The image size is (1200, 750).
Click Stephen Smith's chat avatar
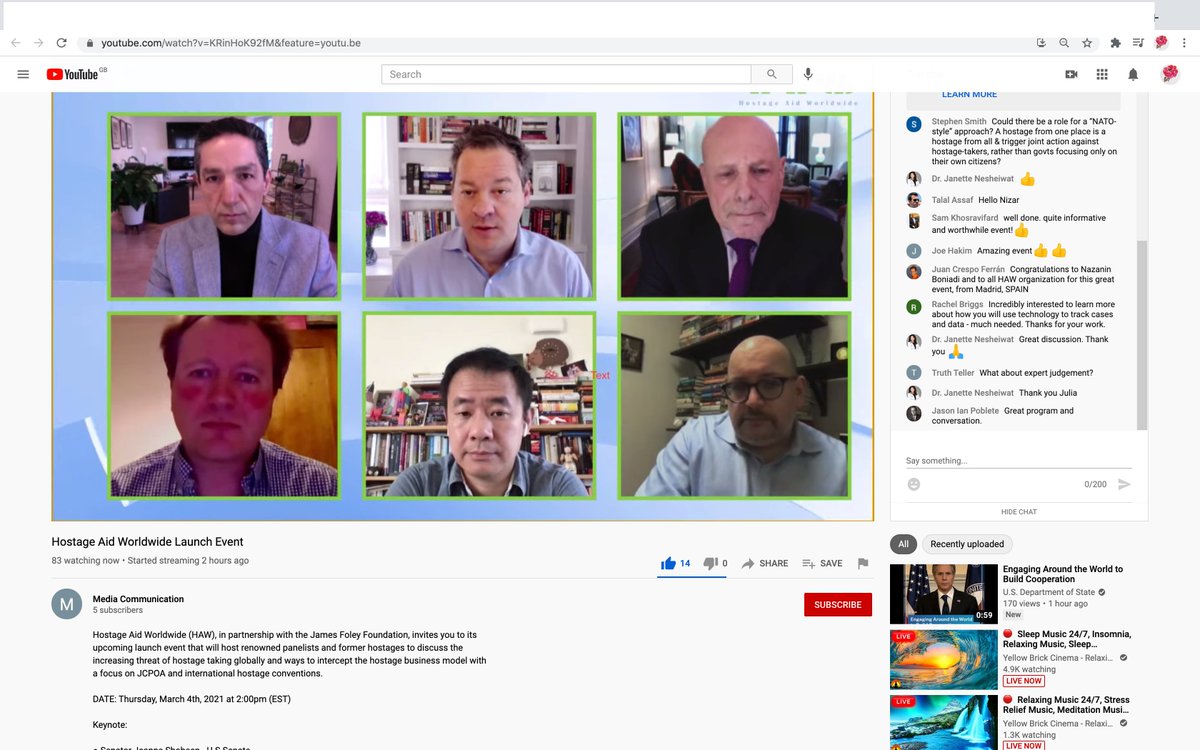click(x=914, y=124)
